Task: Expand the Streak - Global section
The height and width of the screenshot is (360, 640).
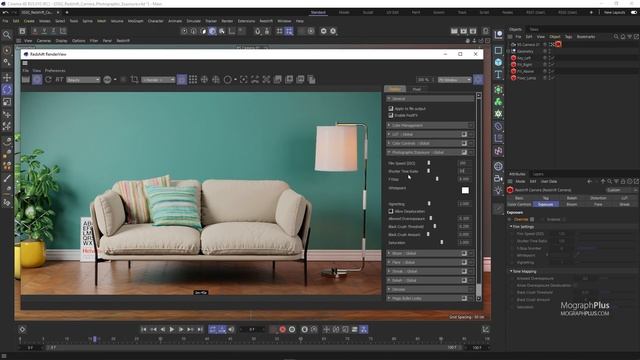Action: 389,271
